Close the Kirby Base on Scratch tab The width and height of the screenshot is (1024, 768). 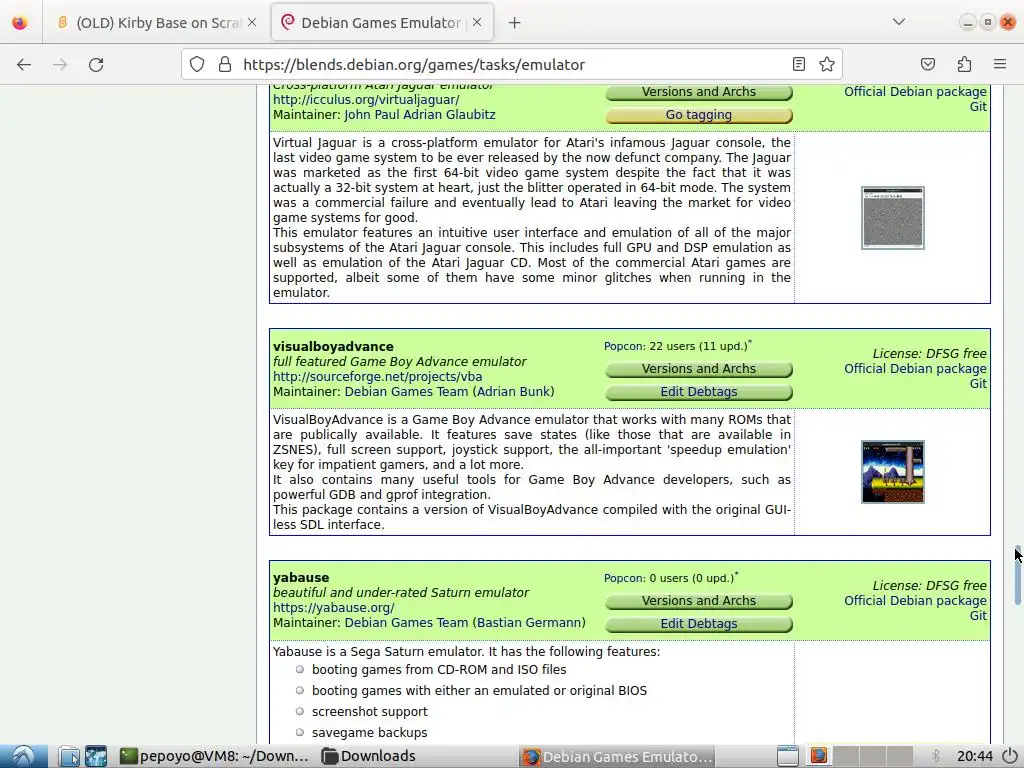click(252, 22)
